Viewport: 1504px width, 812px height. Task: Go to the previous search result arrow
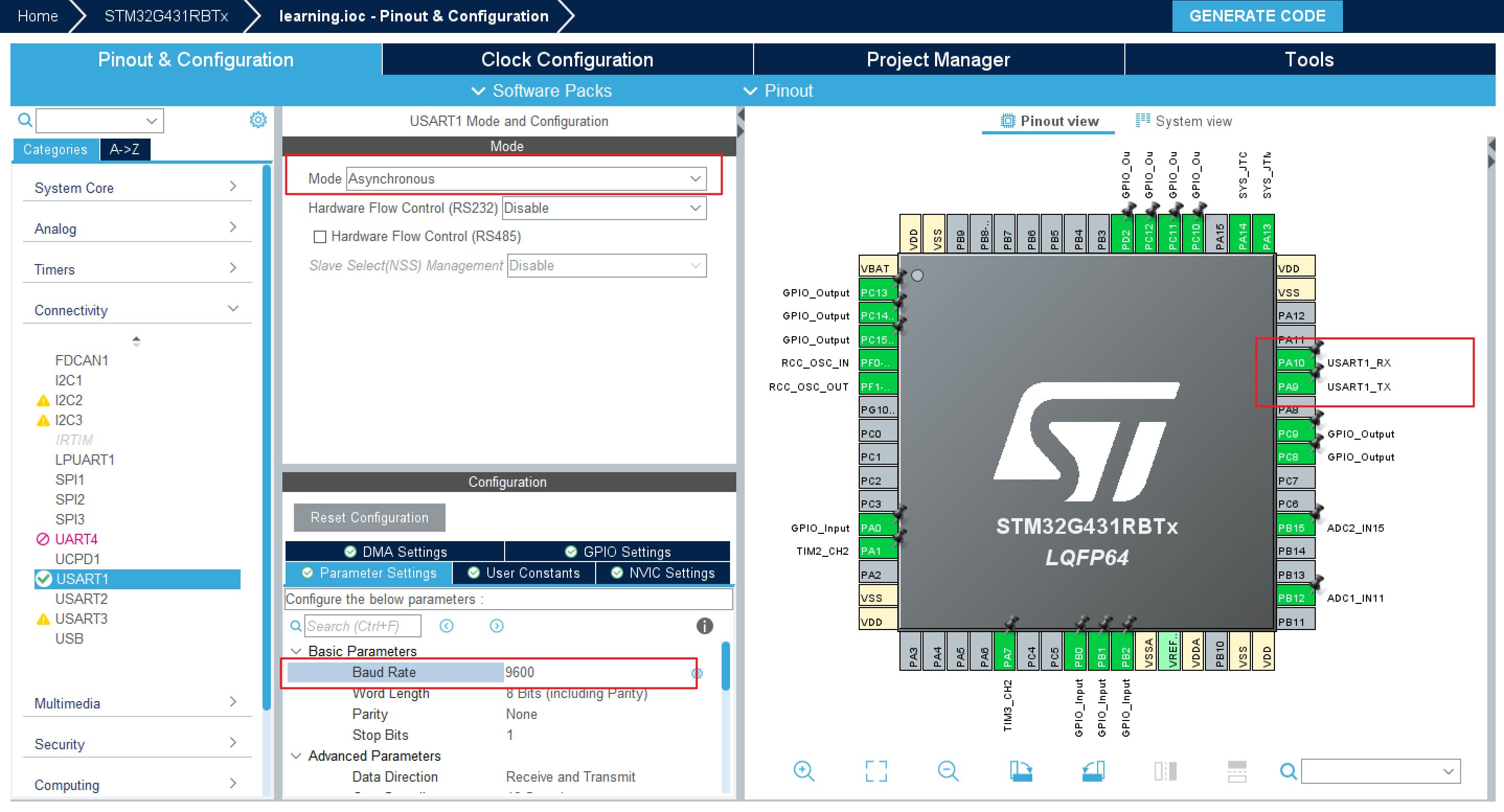coord(447,626)
